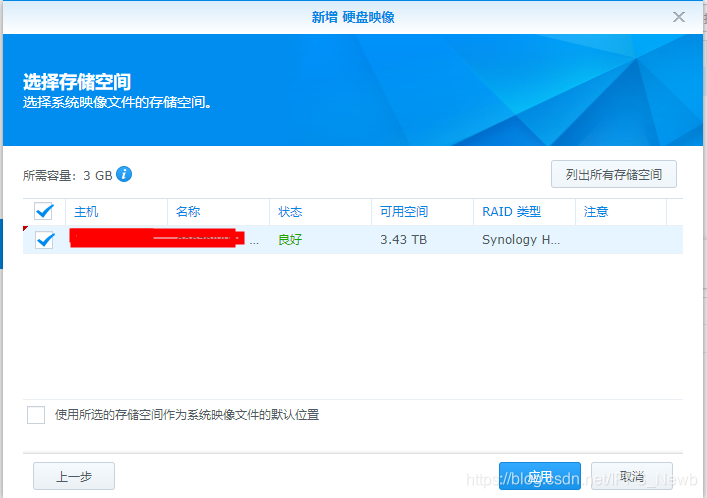Screen dimensions: 707x498
Task: Sort by the 主机 column header
Action: 116,212
